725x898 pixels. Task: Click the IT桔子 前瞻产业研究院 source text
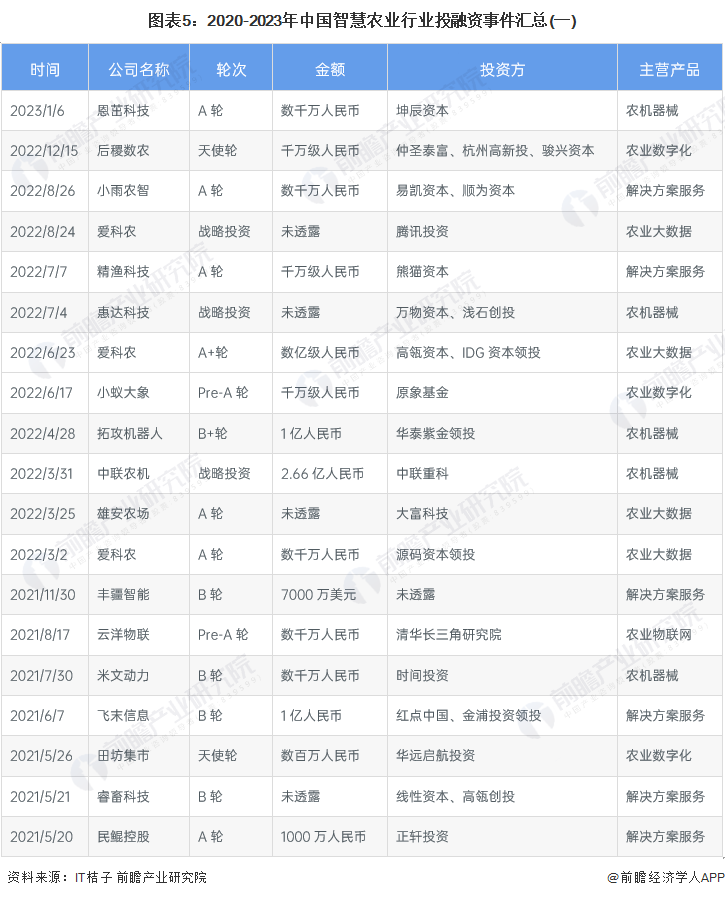[141, 877]
